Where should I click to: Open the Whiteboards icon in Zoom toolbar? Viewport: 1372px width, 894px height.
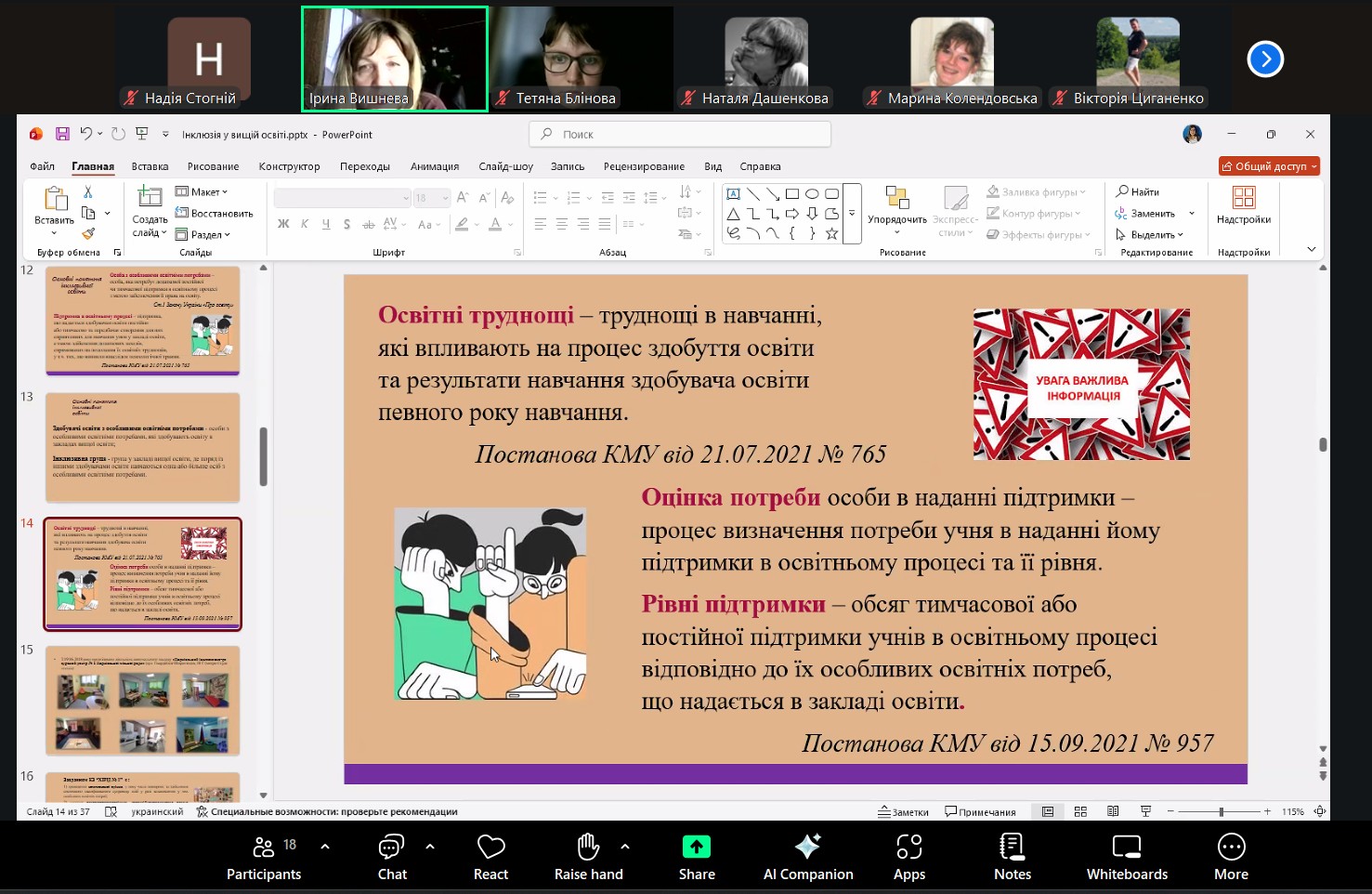point(1126,854)
